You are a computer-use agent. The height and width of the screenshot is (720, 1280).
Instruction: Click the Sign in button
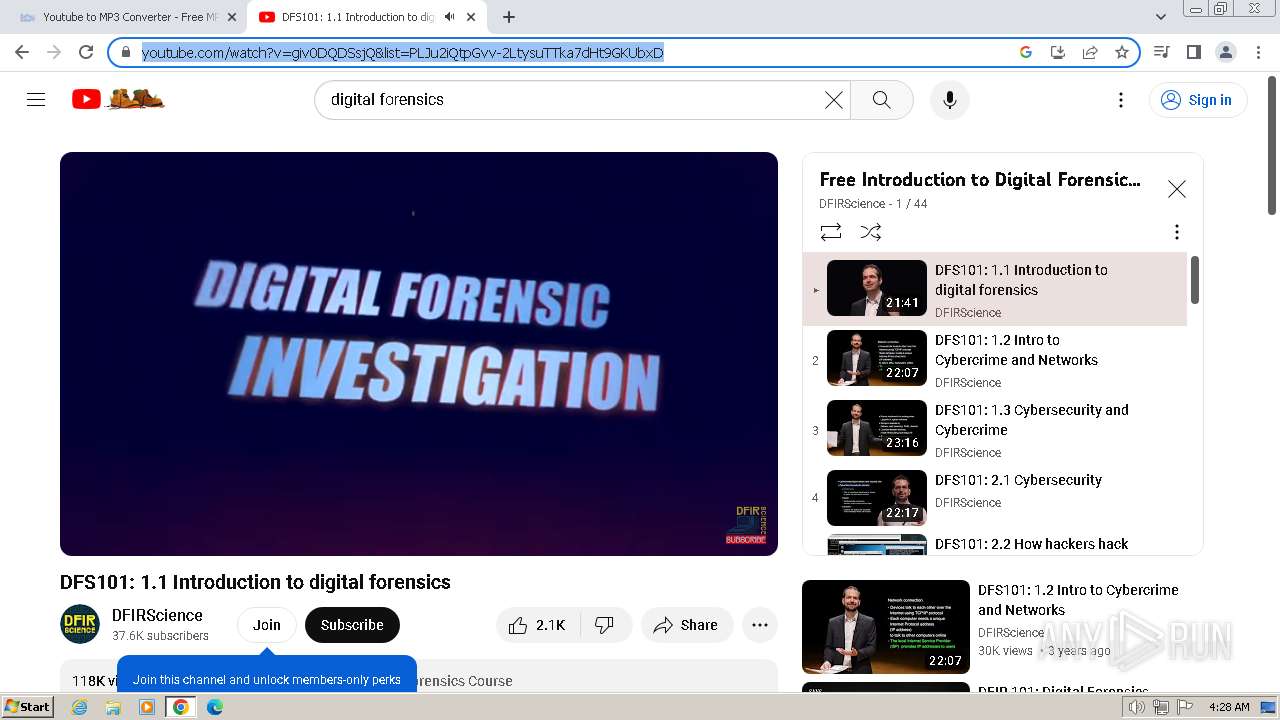coord(1197,100)
